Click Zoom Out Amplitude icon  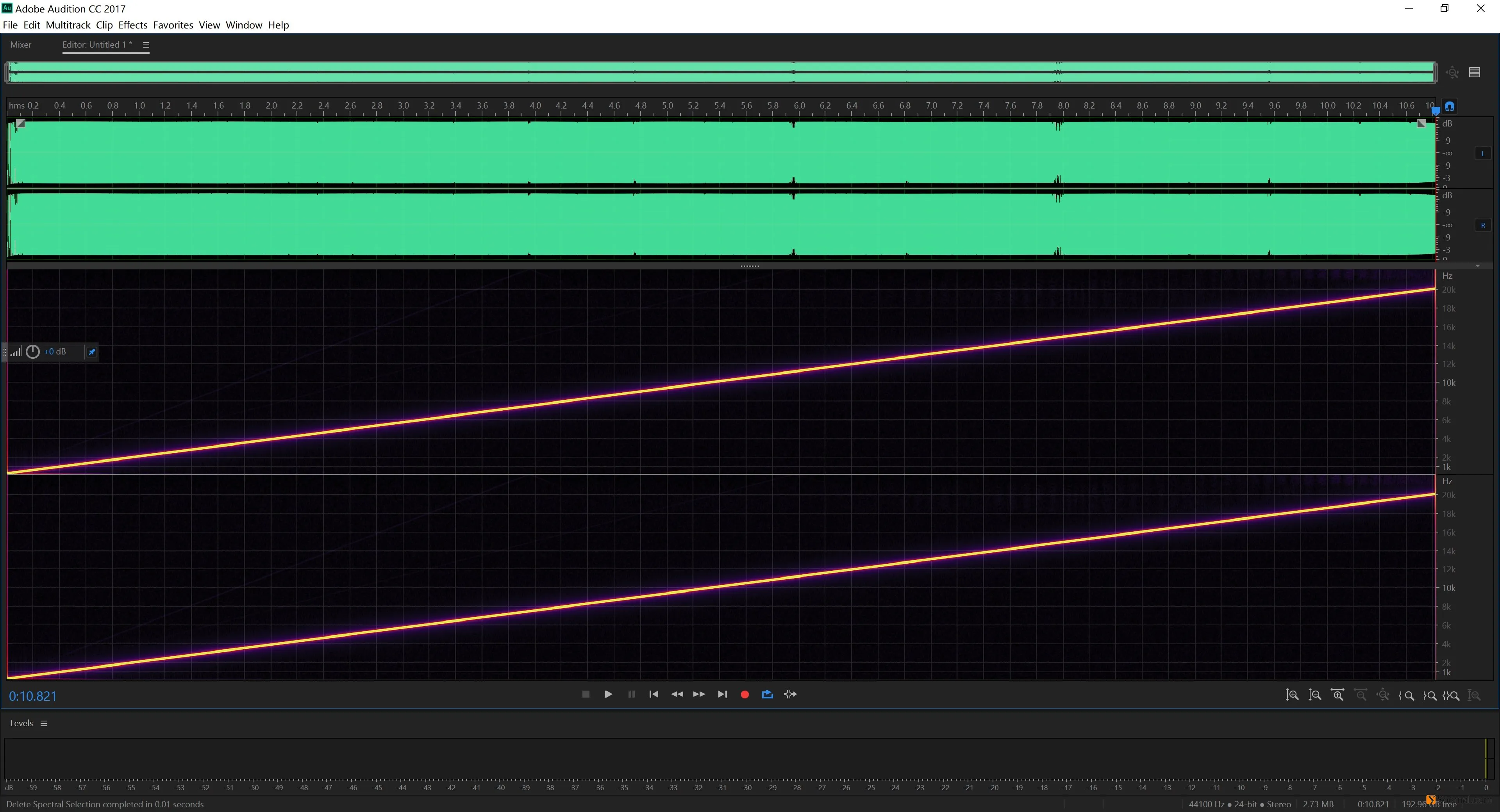click(1315, 695)
